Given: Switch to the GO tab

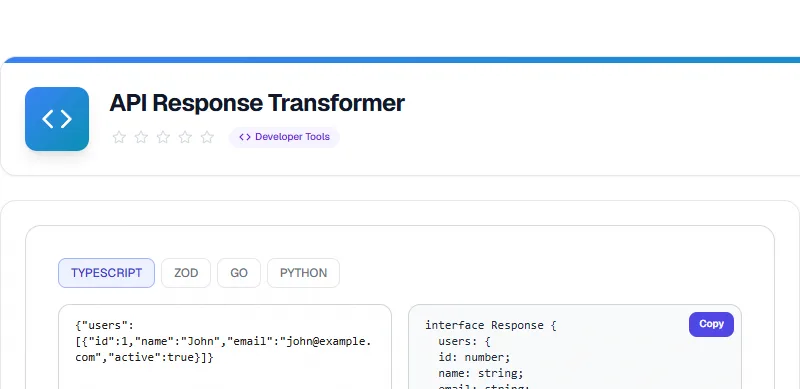Looking at the screenshot, I should (239, 273).
